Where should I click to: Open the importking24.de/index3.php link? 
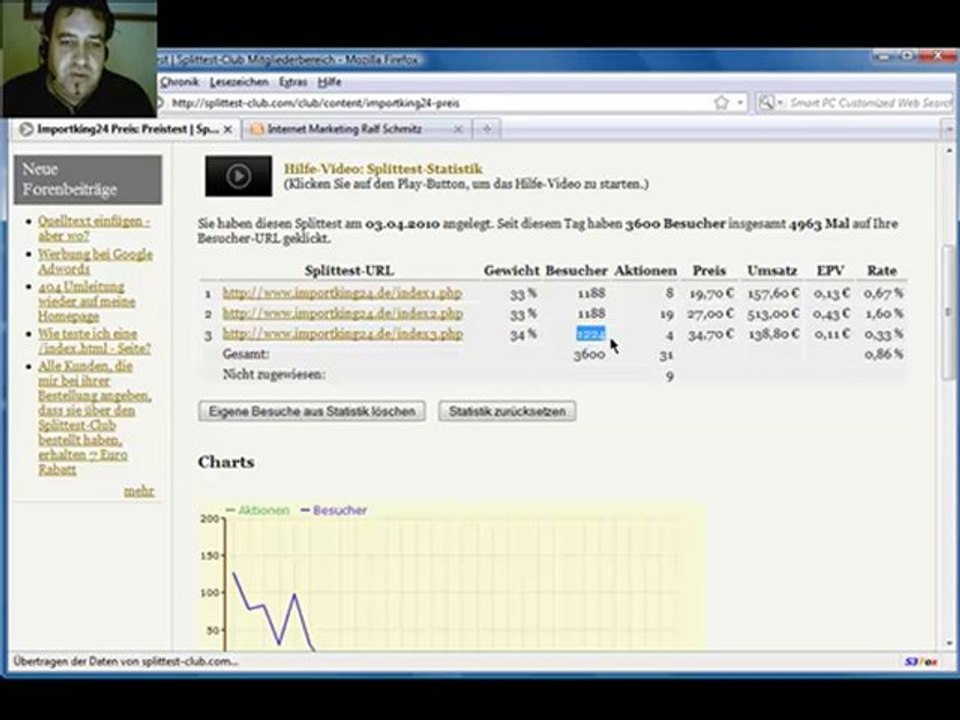tap(342, 334)
